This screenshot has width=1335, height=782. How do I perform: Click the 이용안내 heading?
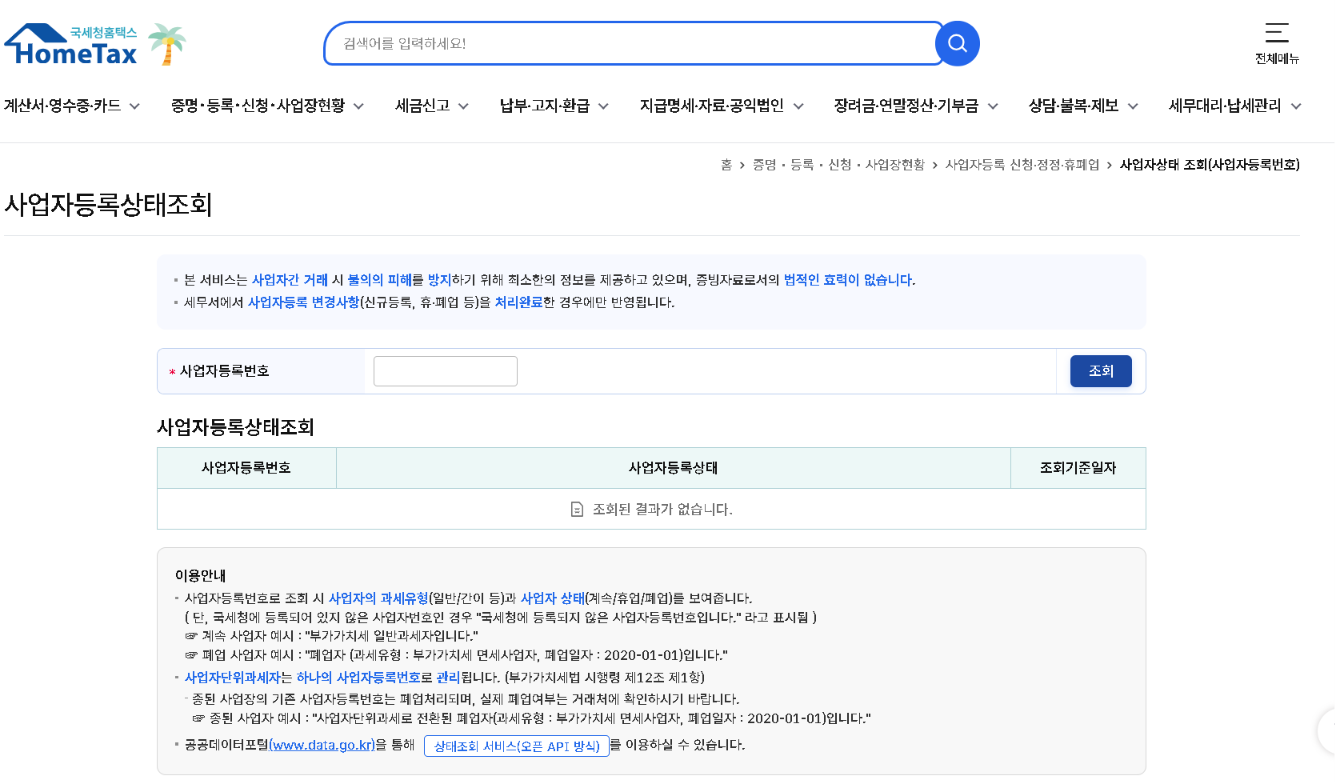tap(200, 576)
